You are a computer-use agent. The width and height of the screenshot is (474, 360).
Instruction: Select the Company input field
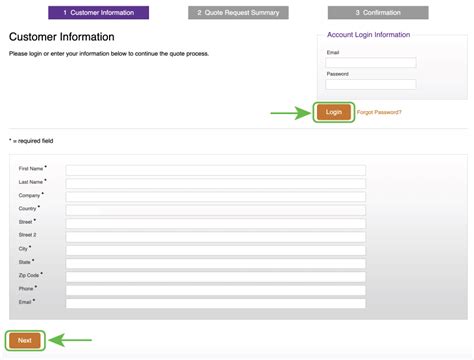[x=216, y=197]
